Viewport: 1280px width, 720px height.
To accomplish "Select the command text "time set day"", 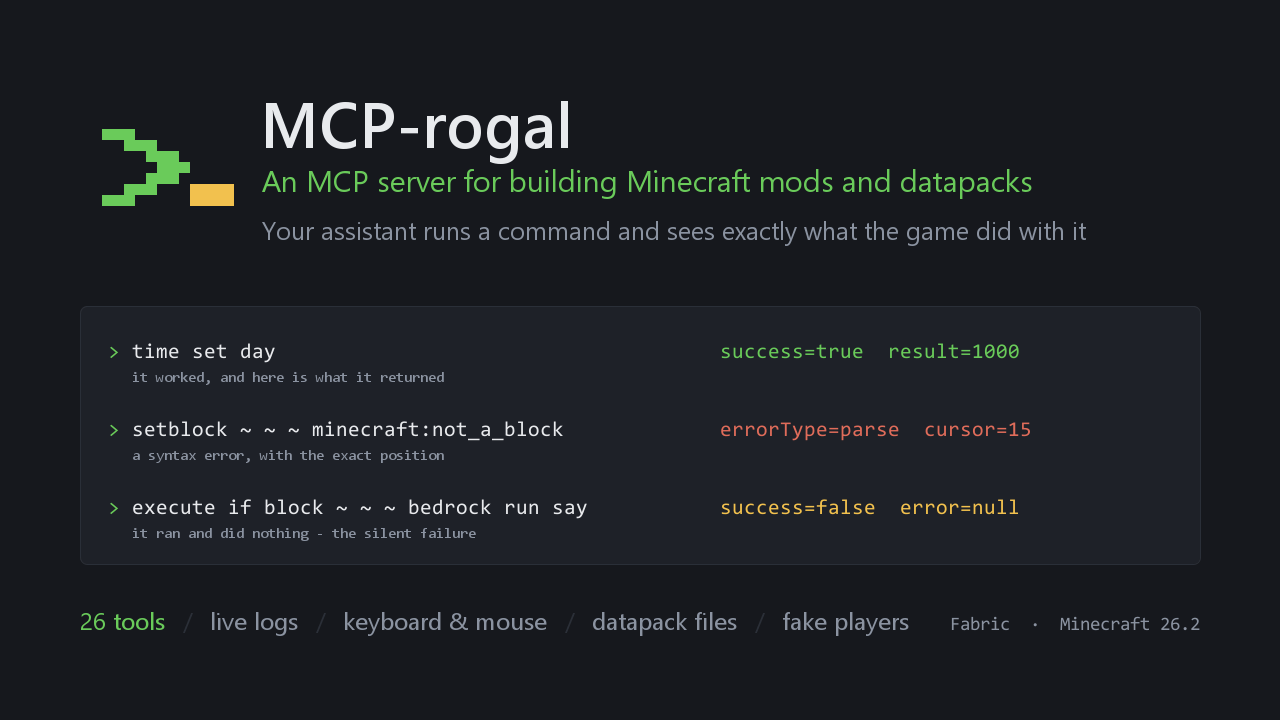I will [x=204, y=351].
